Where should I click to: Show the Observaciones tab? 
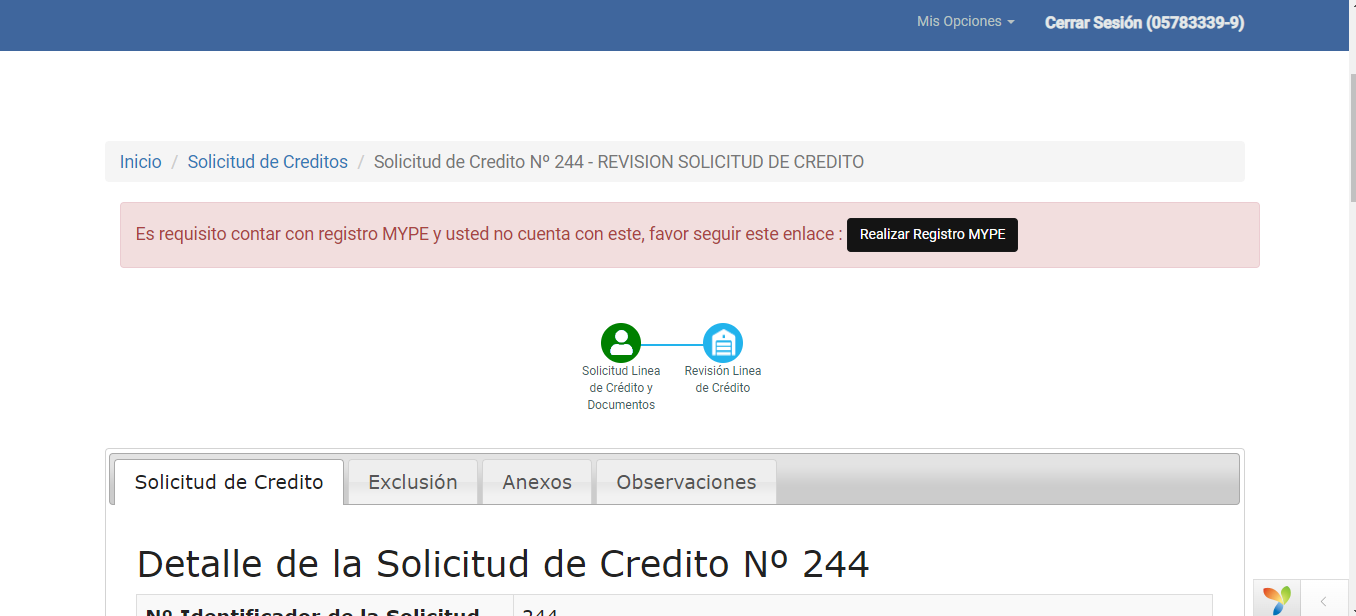click(686, 482)
